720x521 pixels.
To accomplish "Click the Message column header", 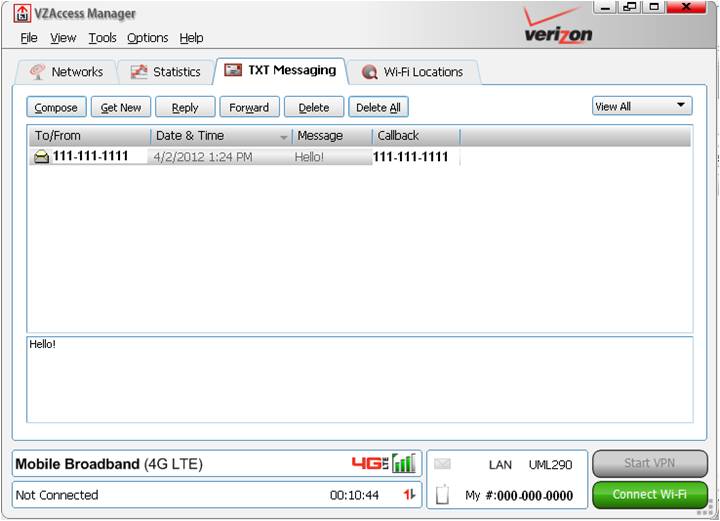I will (332, 136).
